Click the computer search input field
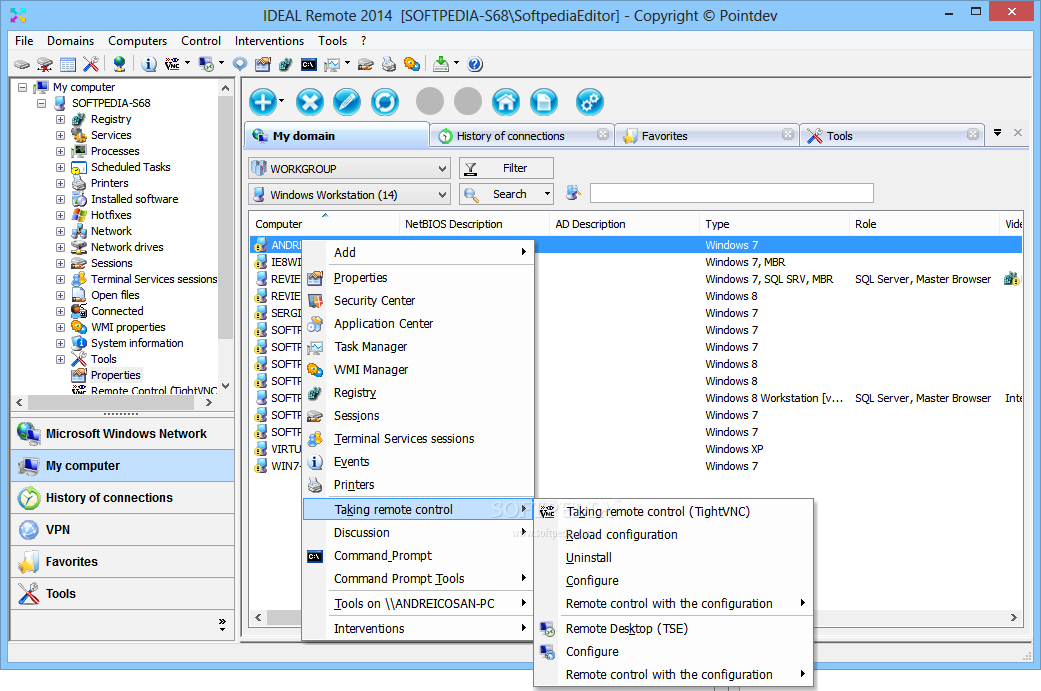The width and height of the screenshot is (1041, 691). coord(732,193)
